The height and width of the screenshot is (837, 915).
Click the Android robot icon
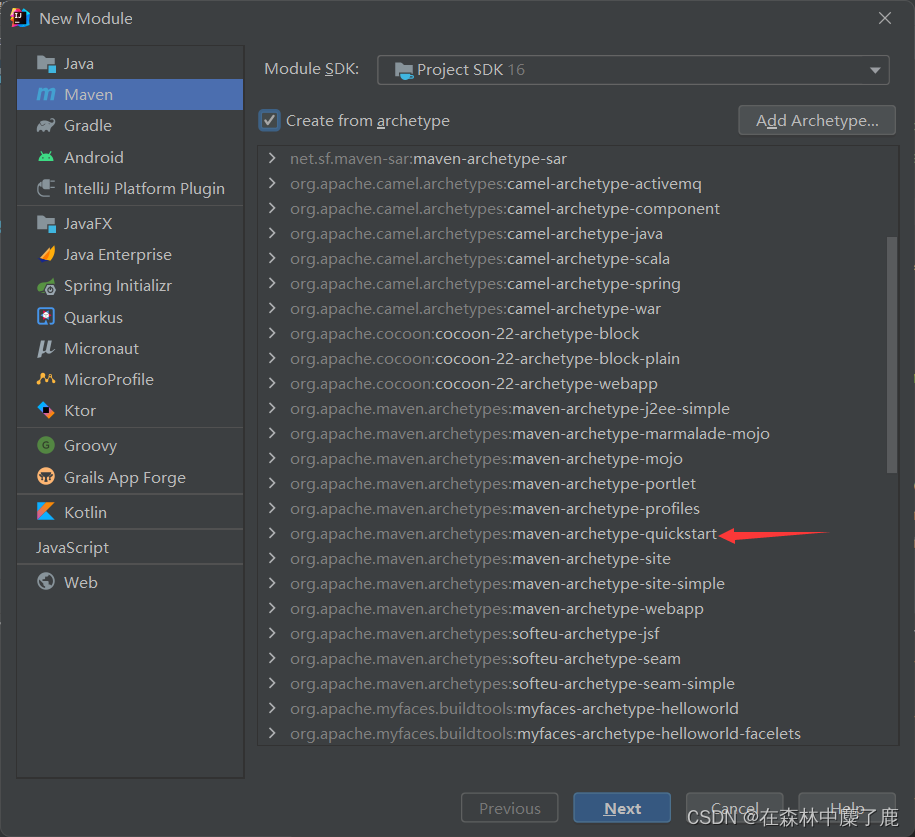tap(46, 157)
